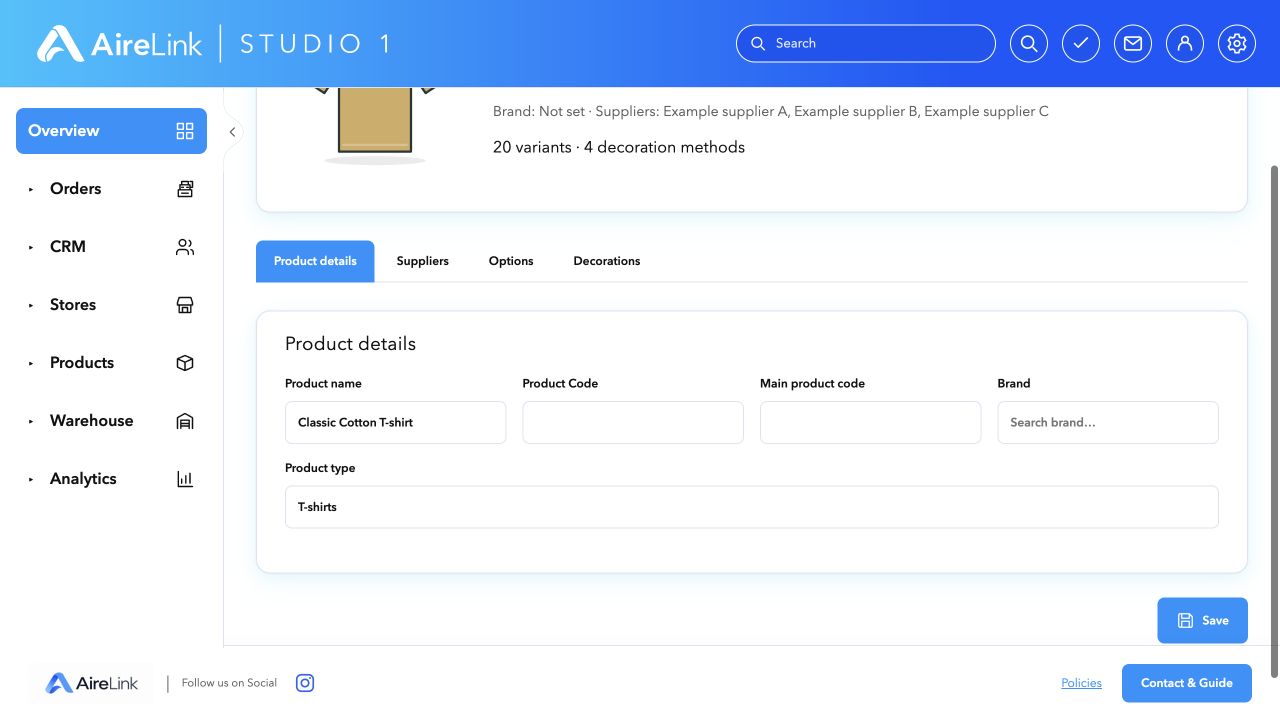This screenshot has width=1280, height=720.
Task: Click the T-shirt product thumbnail
Action: click(x=375, y=125)
